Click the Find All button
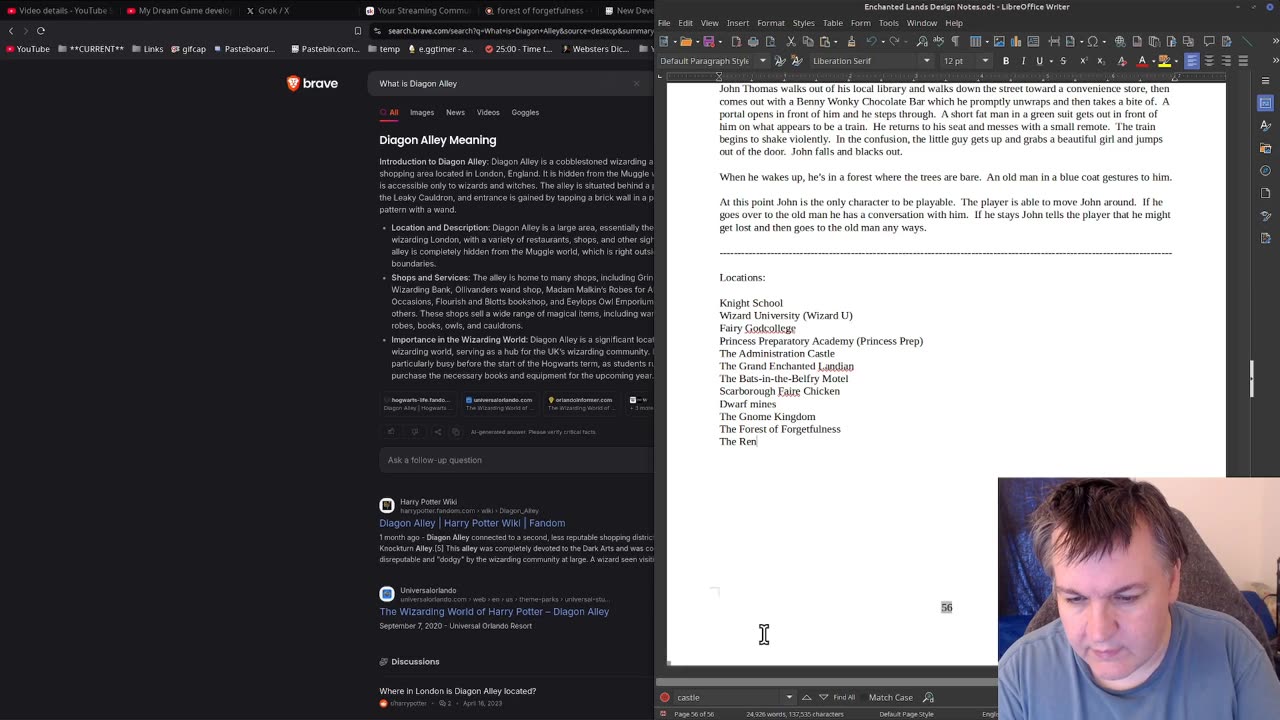Viewport: 1280px width, 720px height. [x=844, y=697]
